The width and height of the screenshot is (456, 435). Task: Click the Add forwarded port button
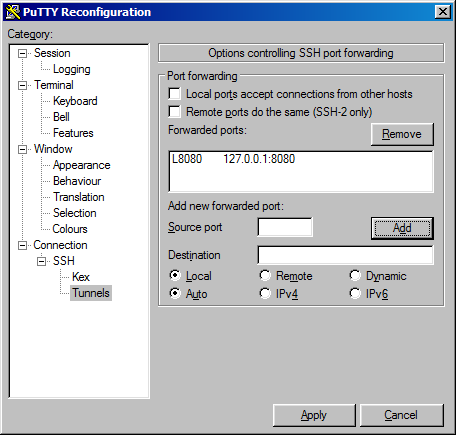[402, 228]
